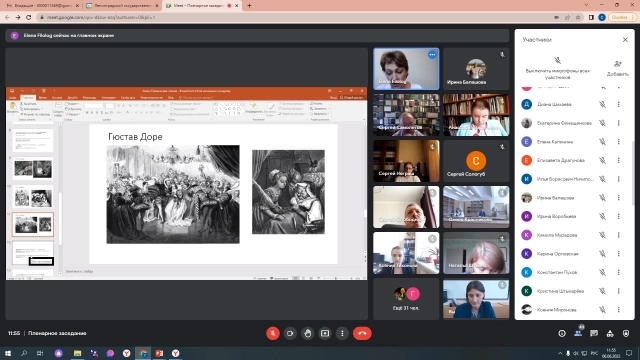Click the taskbar clock
This screenshot has height=360, width=640.
611,353
